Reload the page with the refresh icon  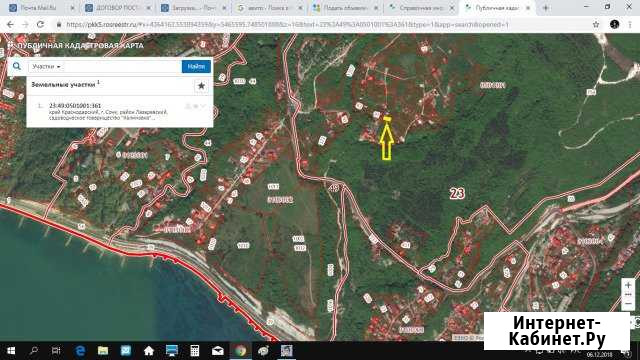[x=40, y=24]
